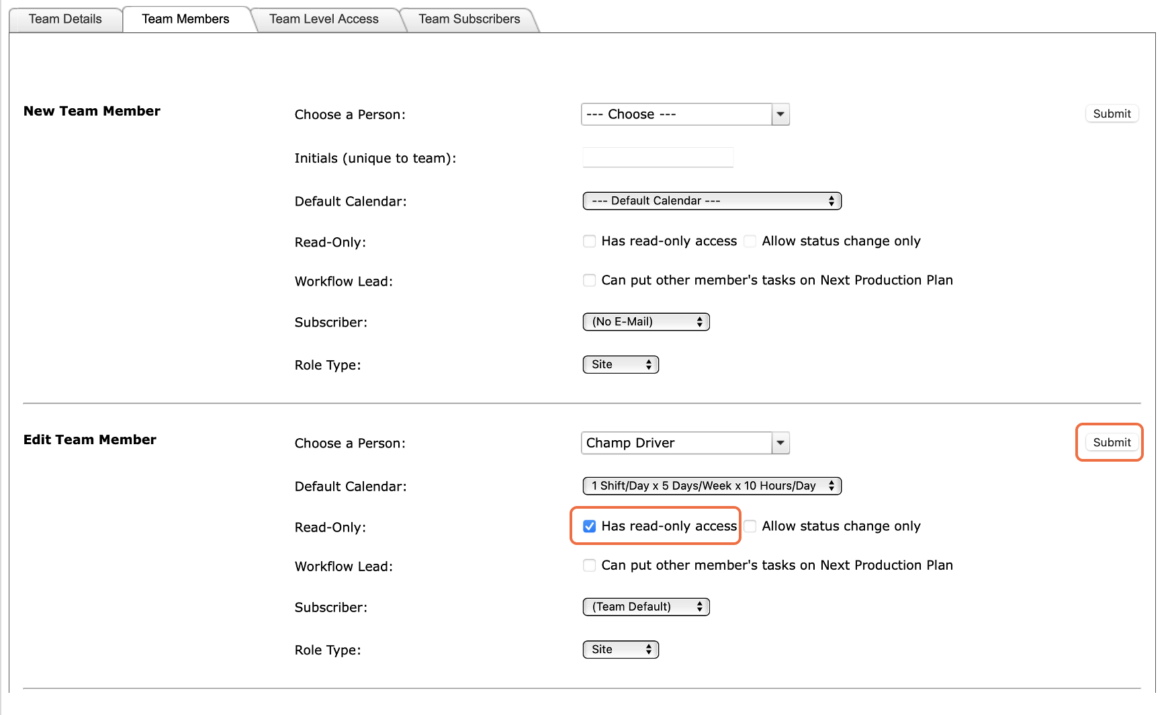Click Submit for Edit Team Member
This screenshot has height=715, width=1170.
[x=1111, y=442]
